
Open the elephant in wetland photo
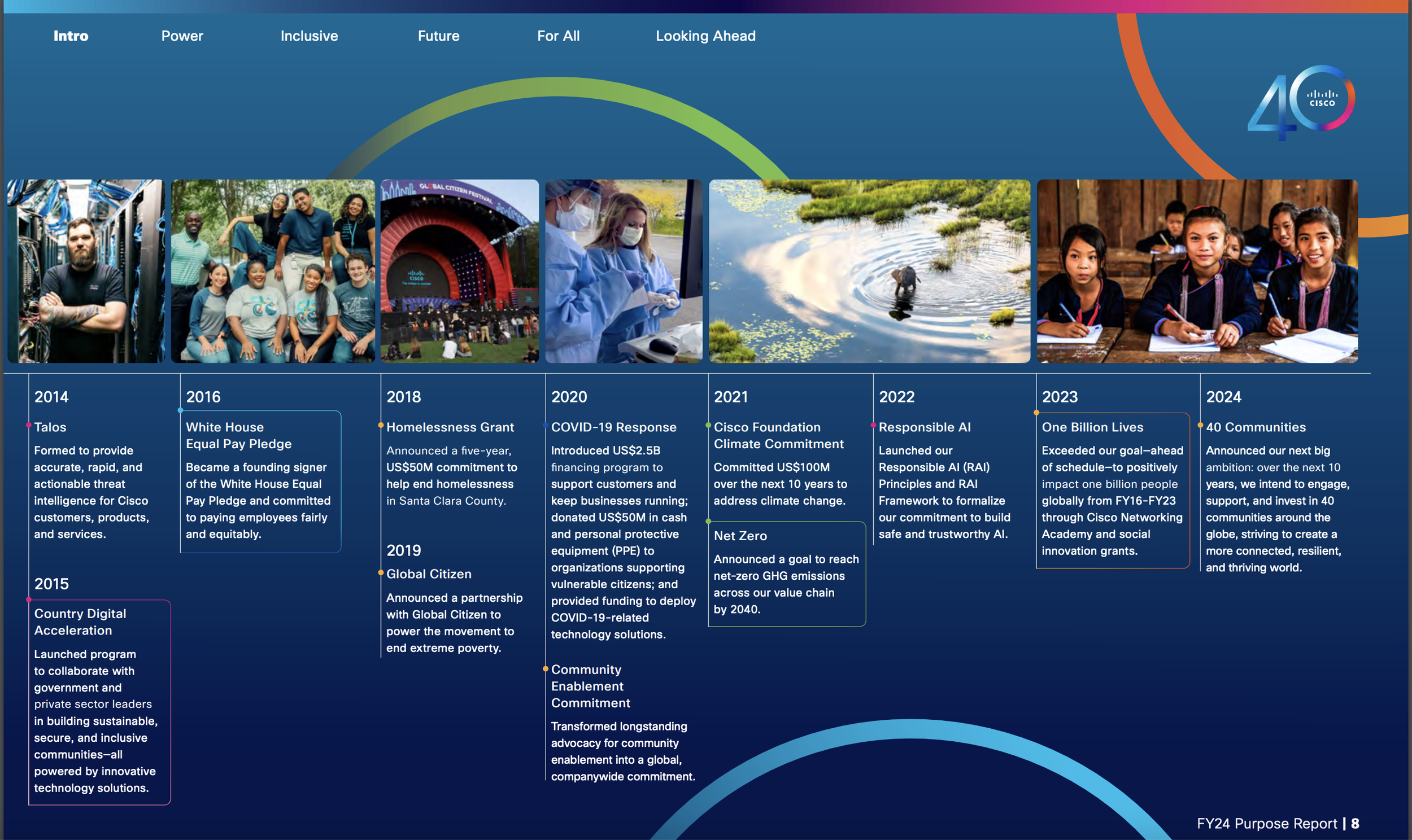(869, 270)
